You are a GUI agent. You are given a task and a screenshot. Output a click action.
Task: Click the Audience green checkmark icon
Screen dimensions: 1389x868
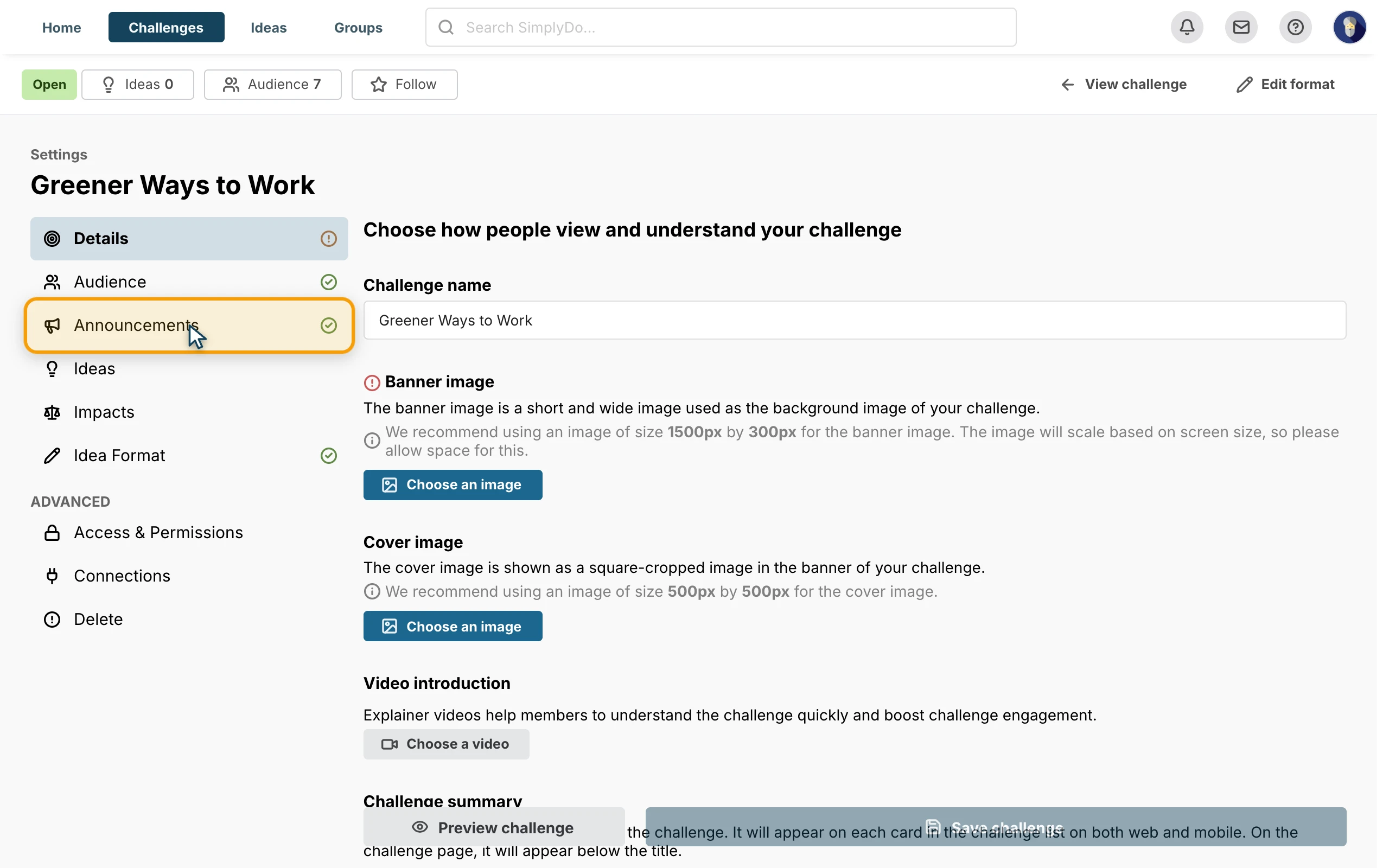[x=328, y=282]
